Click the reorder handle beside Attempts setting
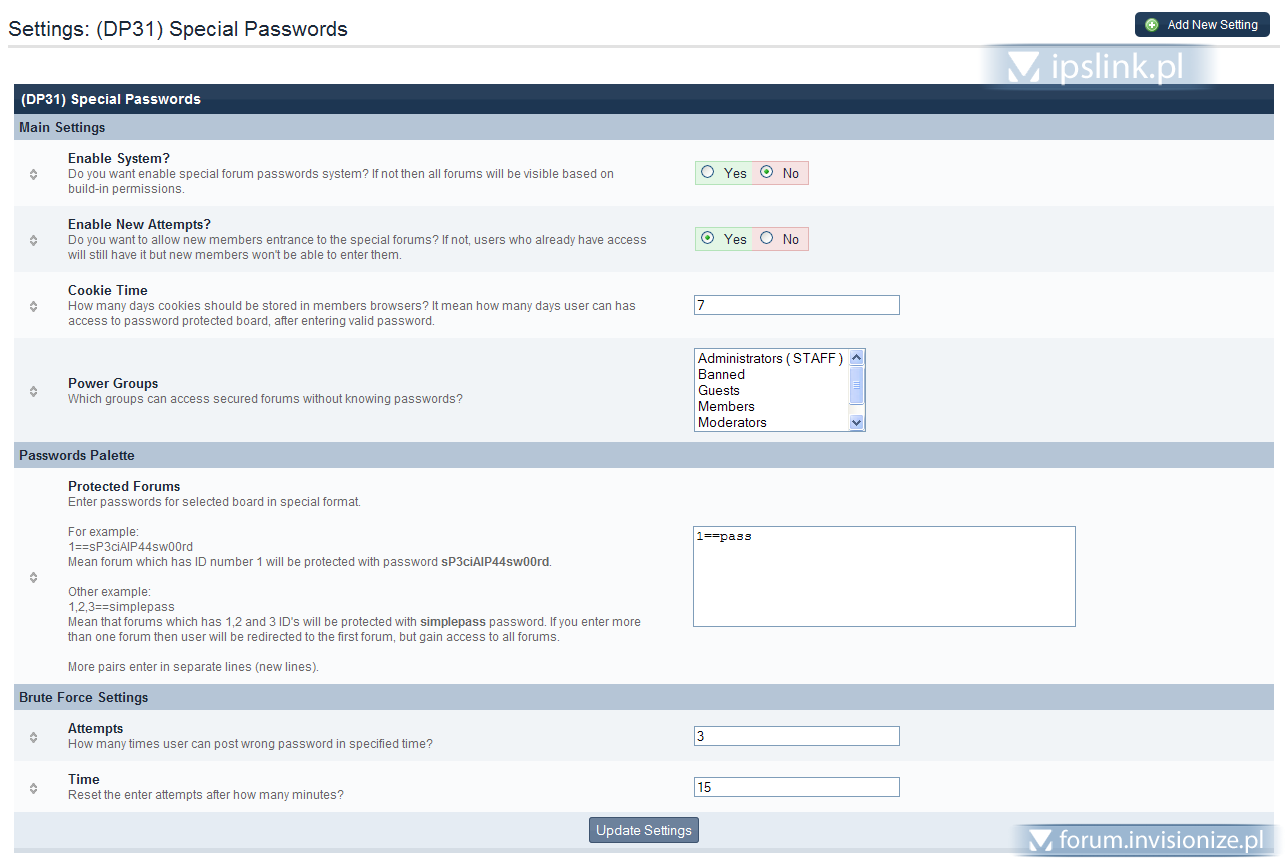The width and height of the screenshot is (1285, 858). point(33,737)
